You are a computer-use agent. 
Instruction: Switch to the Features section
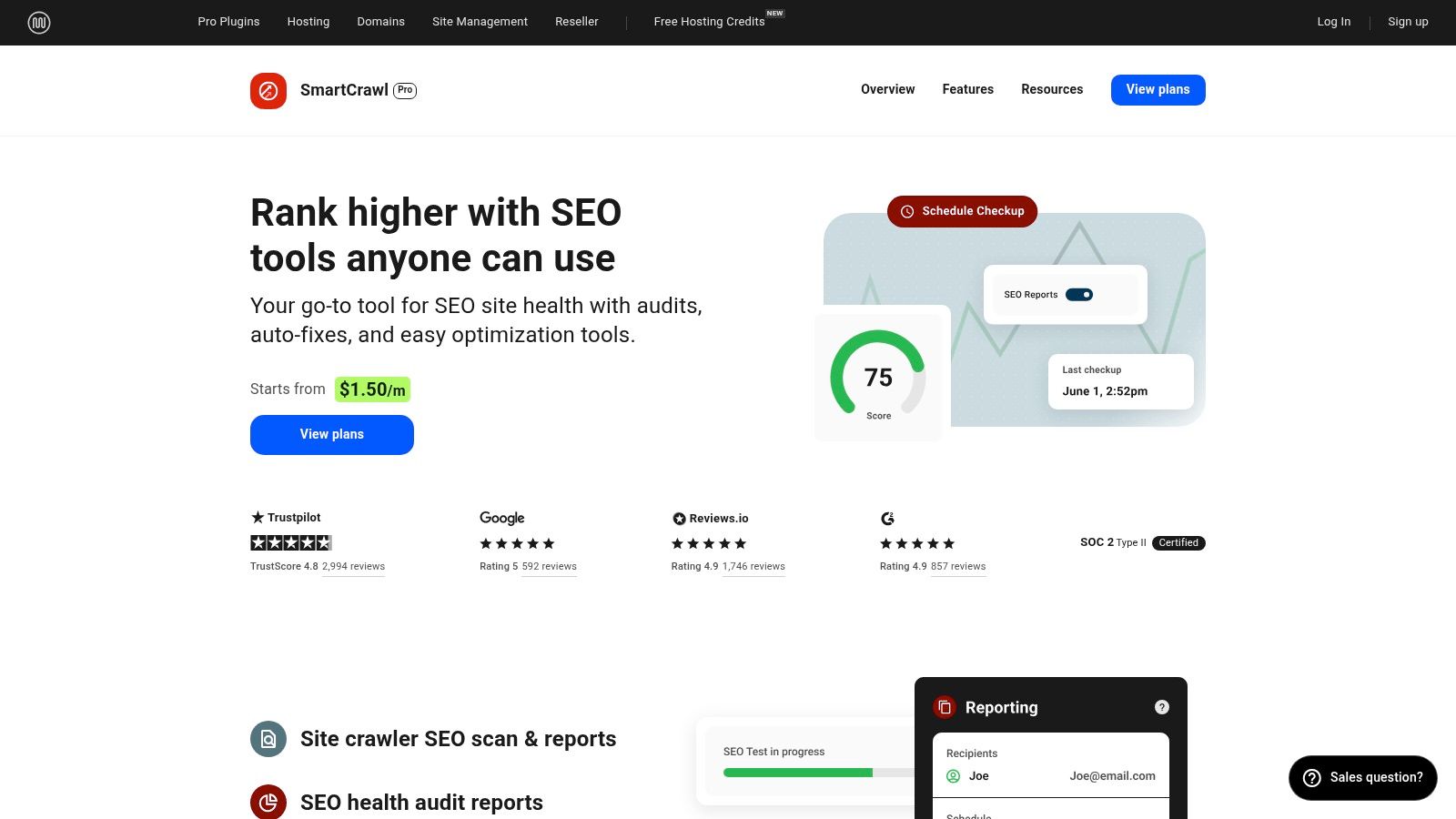pos(967,89)
